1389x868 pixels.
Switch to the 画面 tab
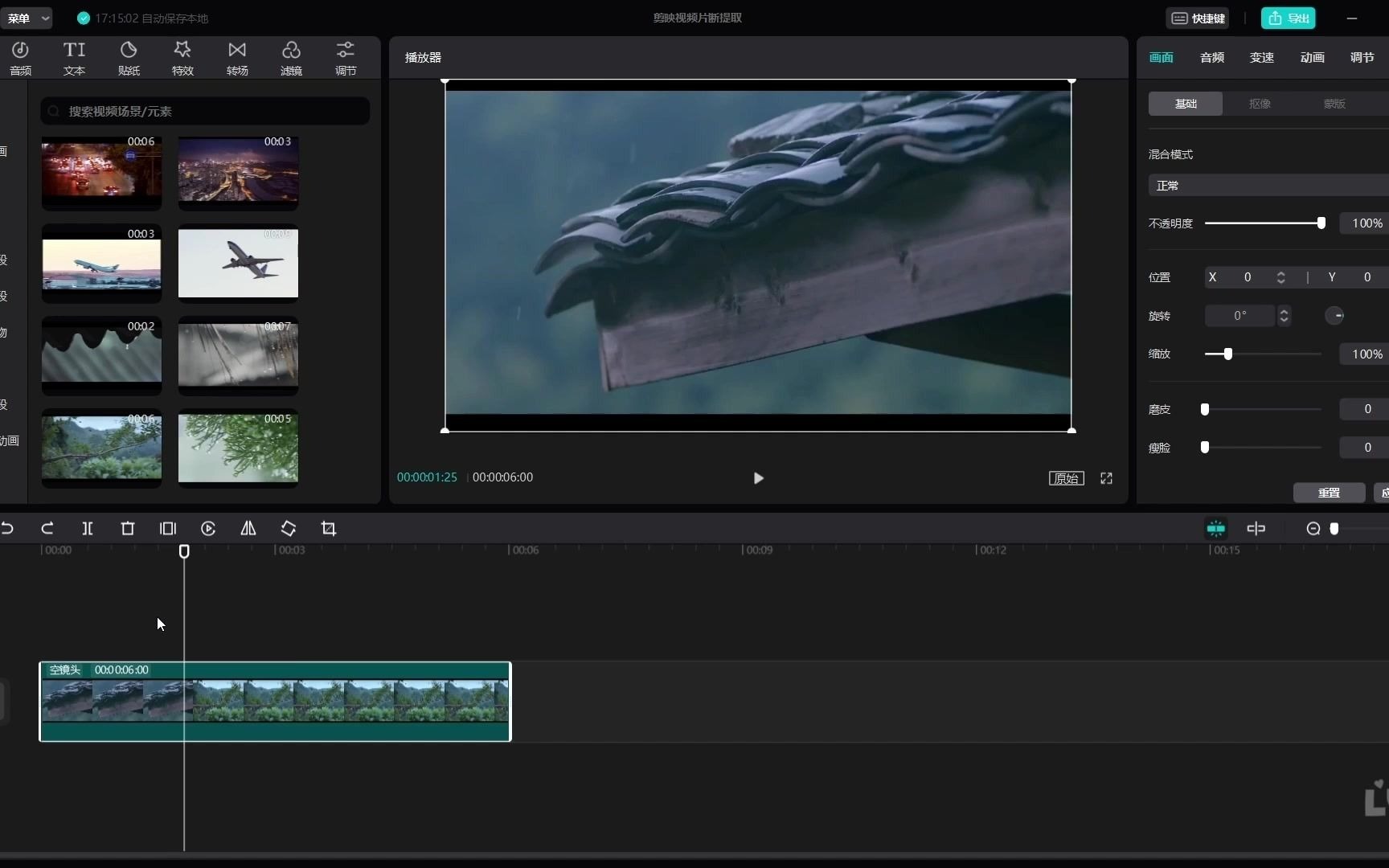[1162, 57]
